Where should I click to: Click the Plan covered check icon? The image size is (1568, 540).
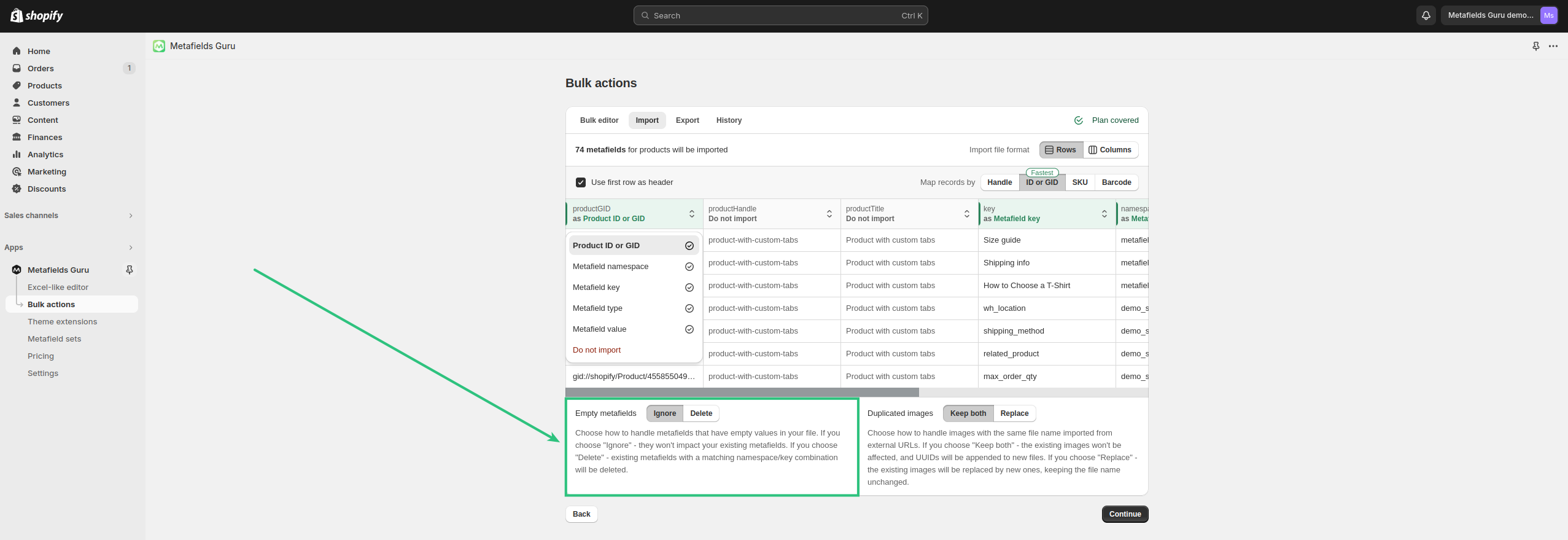(x=1079, y=120)
